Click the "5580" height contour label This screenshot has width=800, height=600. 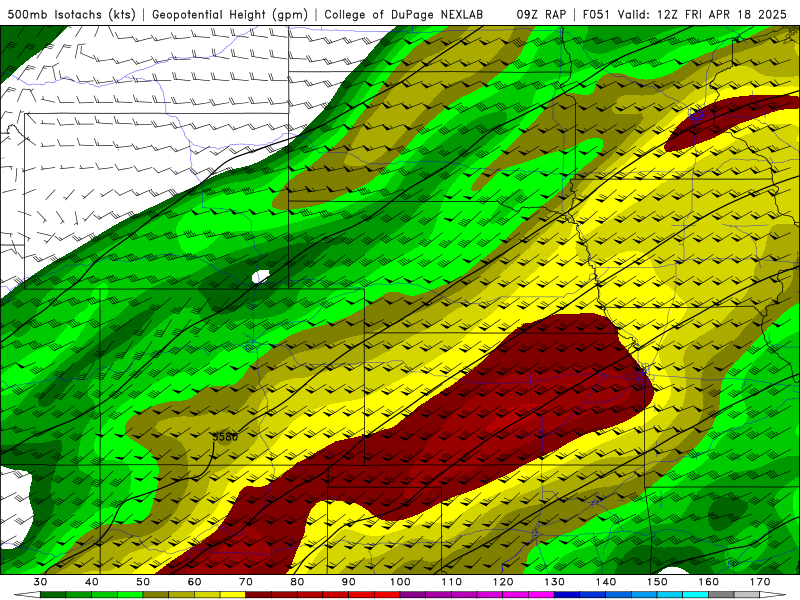pyautogui.click(x=225, y=437)
